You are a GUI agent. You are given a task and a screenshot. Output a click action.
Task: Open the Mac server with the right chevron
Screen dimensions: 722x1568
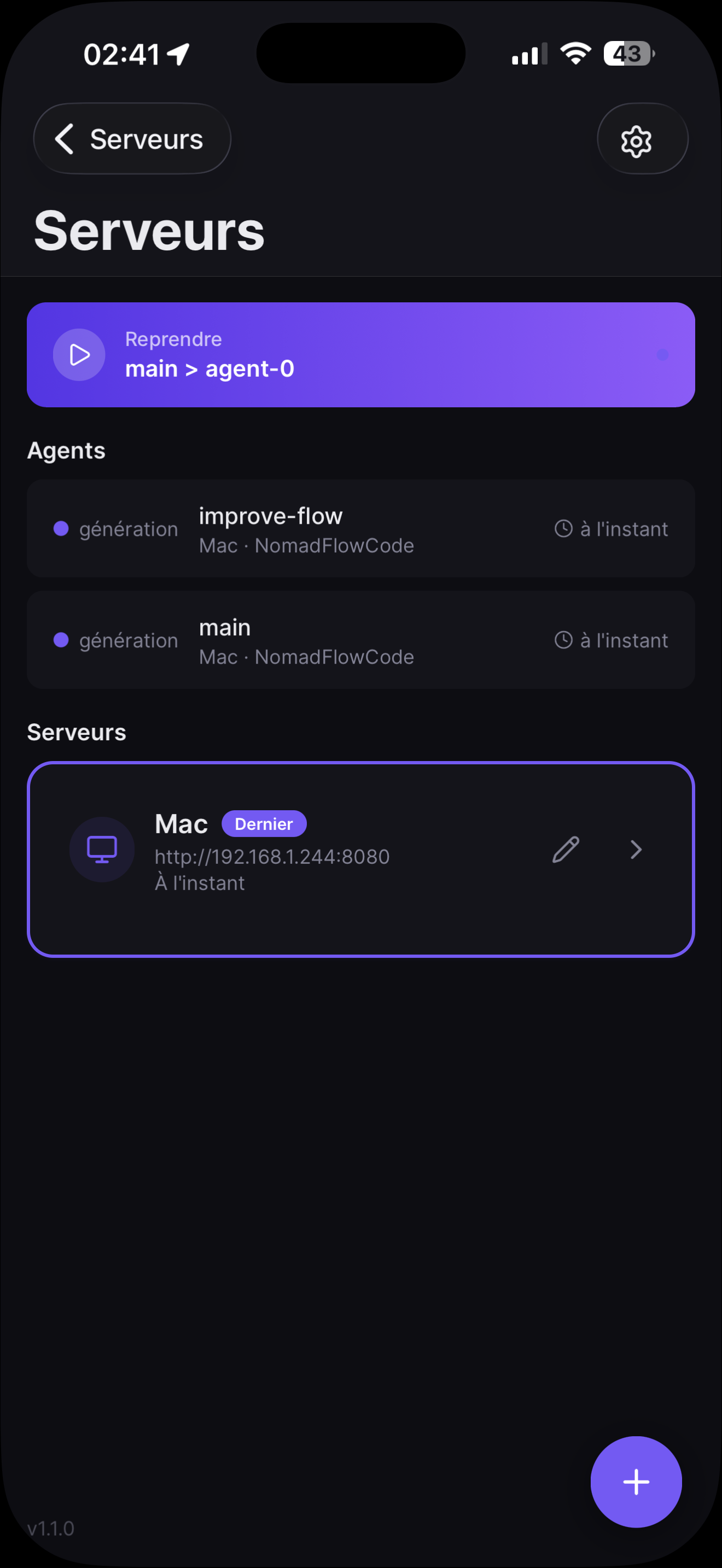point(636,850)
